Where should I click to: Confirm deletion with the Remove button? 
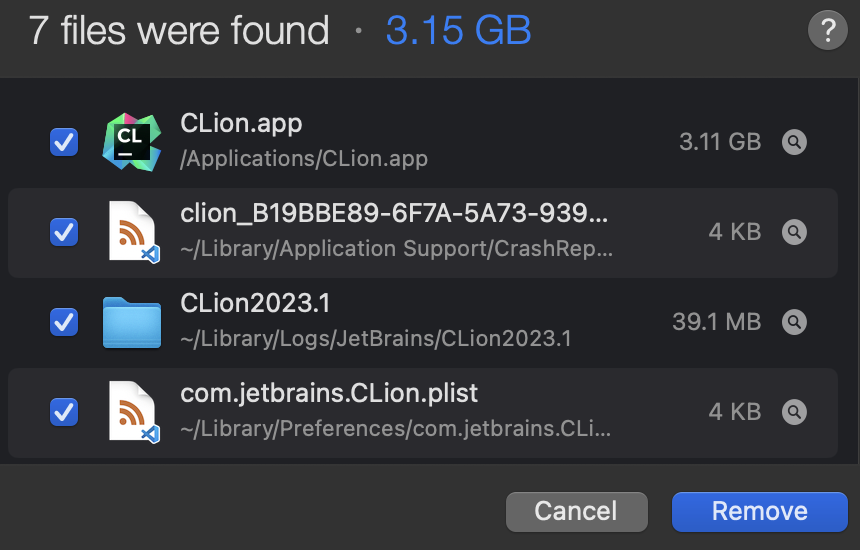click(x=759, y=511)
